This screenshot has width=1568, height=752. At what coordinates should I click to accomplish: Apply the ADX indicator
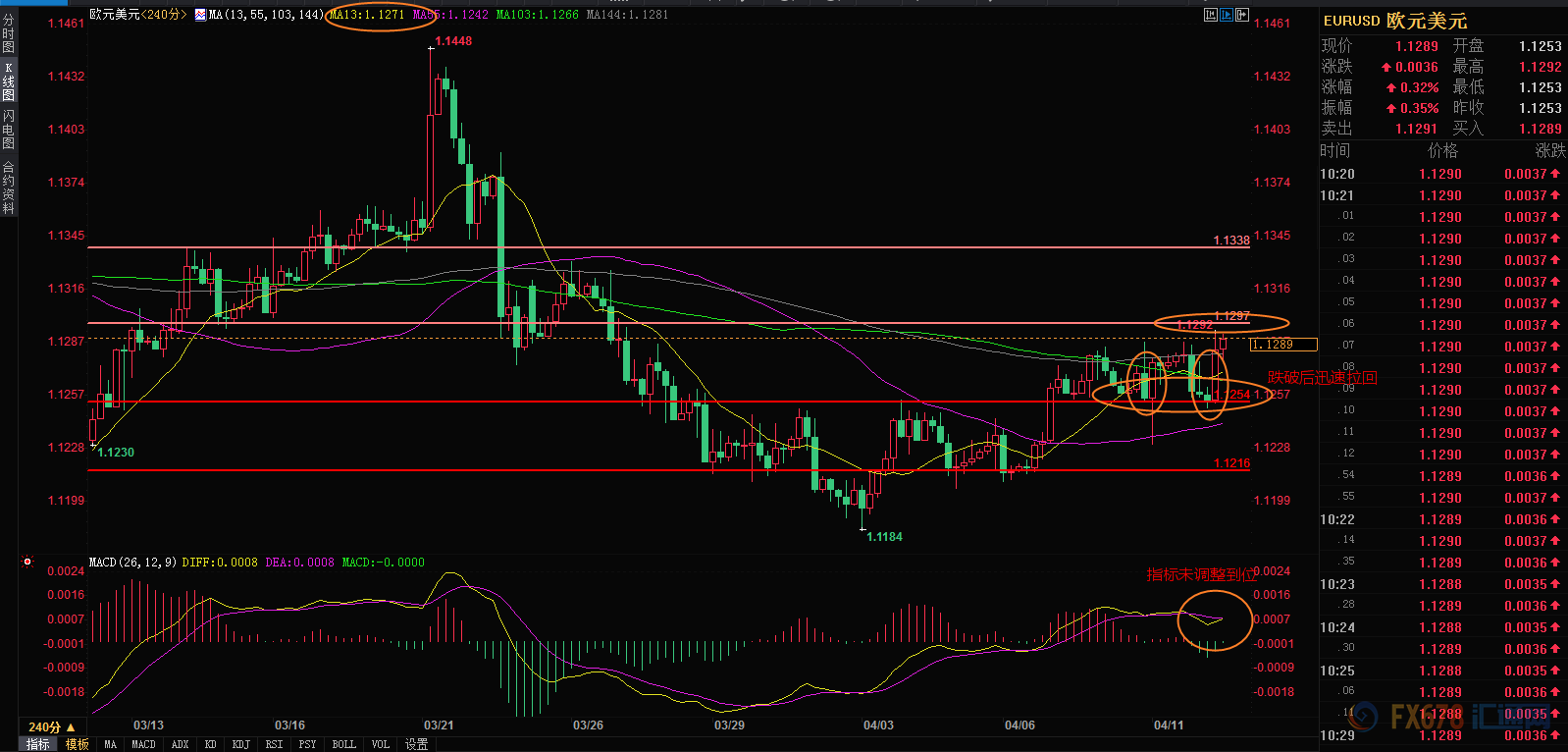tap(181, 744)
